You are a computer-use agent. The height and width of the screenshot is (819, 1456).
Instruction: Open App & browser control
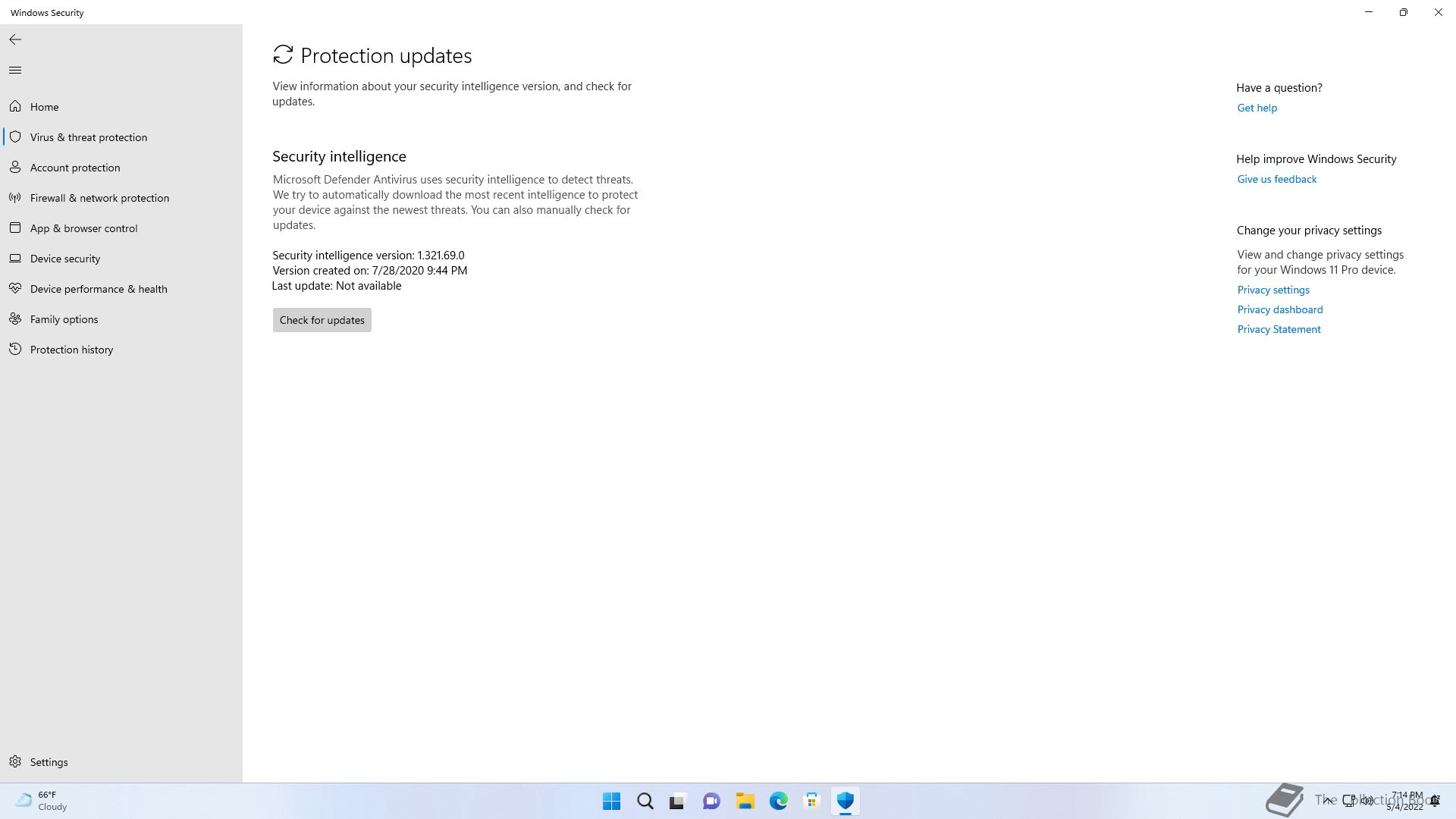[121, 228]
